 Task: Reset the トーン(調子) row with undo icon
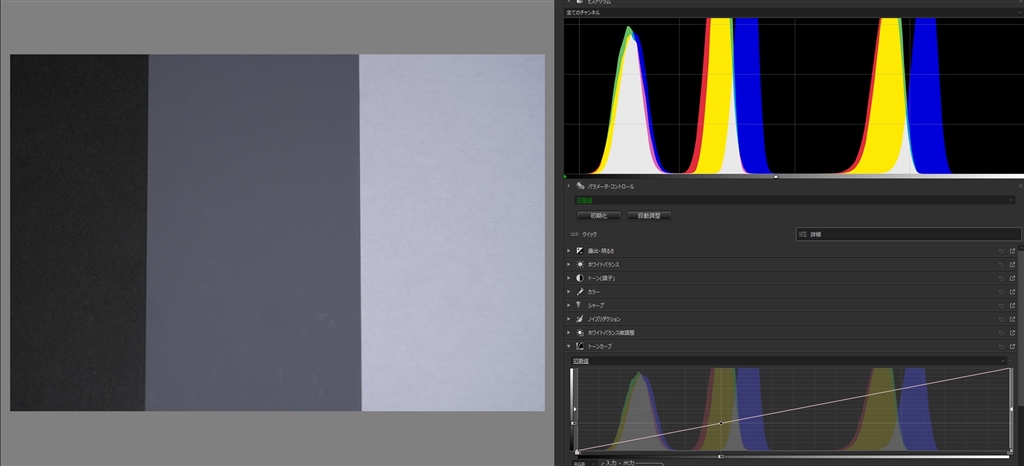1001,278
